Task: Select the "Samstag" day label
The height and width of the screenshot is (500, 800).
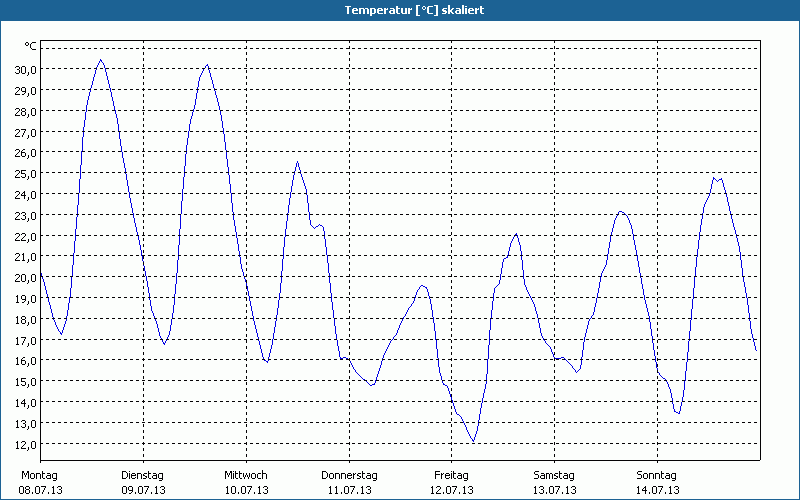Action: click(x=554, y=475)
